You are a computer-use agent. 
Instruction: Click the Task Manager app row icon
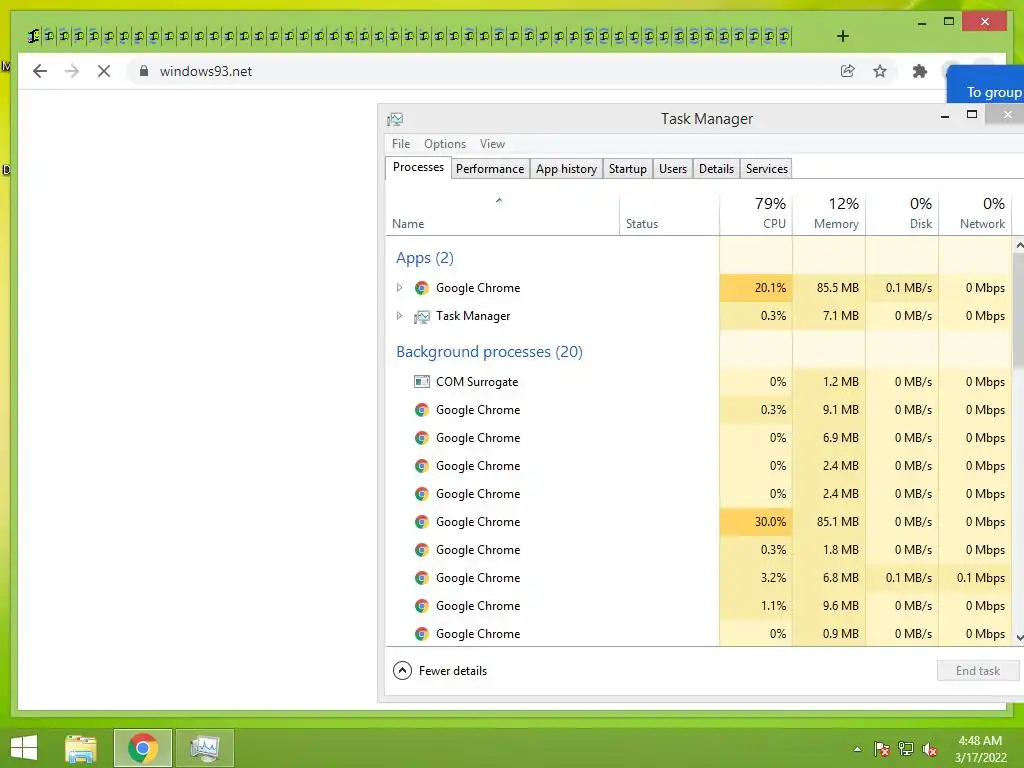(x=422, y=316)
